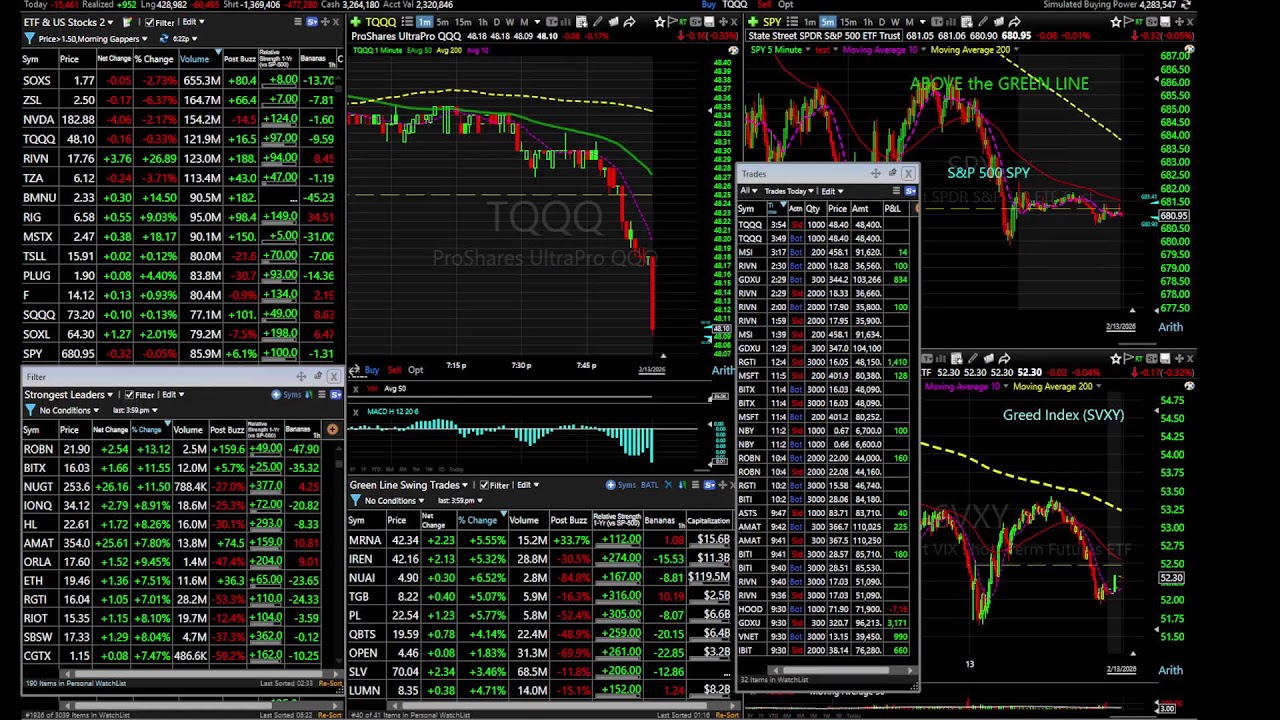The height and width of the screenshot is (720, 1280).
Task: Toggle Filter checkbox in ETF & US Stocks 2
Action: point(149,22)
